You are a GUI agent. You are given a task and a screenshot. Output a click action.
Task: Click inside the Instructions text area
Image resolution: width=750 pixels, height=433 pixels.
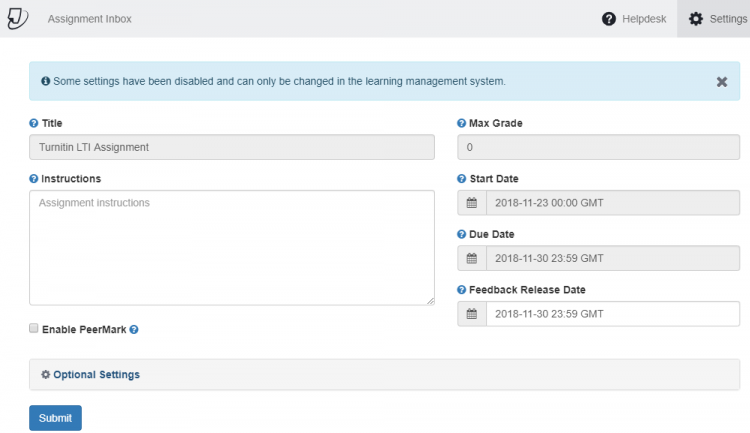[231, 248]
